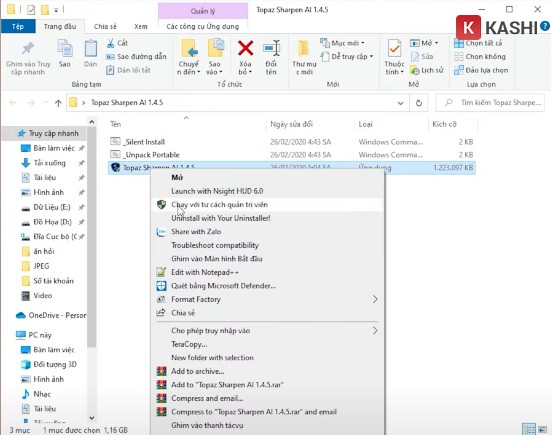
Task: Click Dán lối tắt in ribbon
Action: (x=129, y=70)
